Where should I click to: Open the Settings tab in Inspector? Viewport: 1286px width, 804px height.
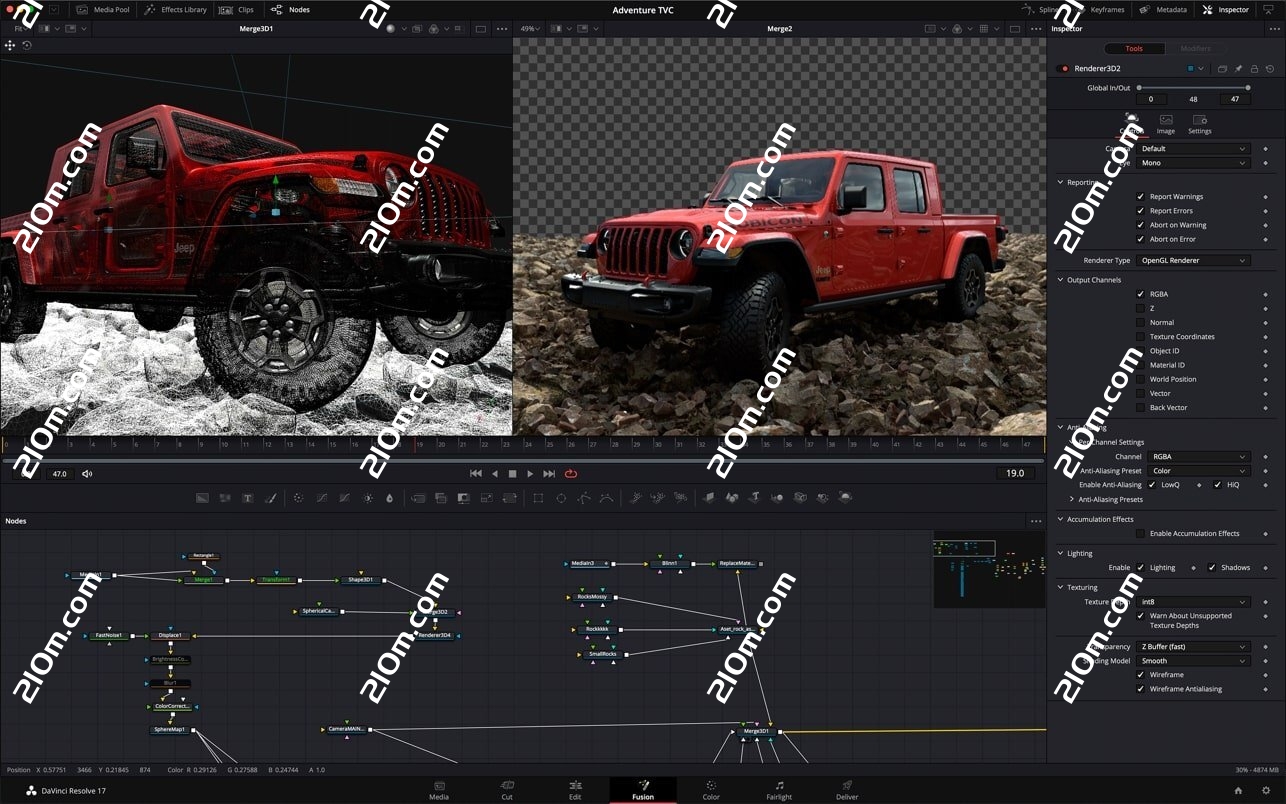[x=1200, y=124]
